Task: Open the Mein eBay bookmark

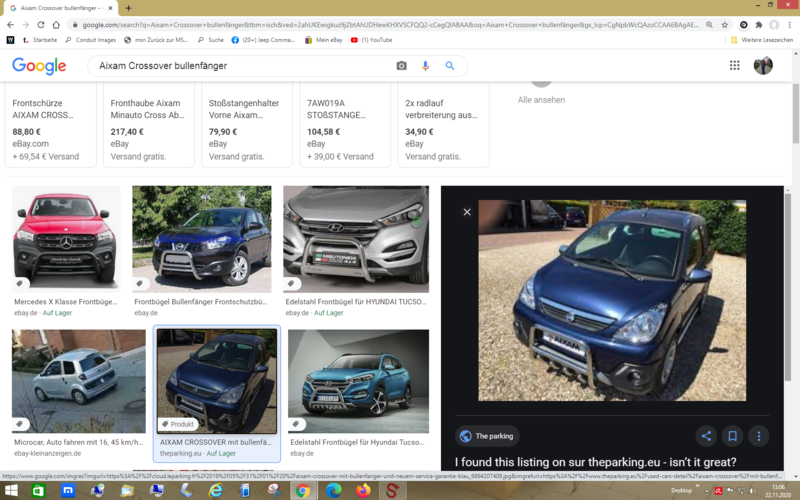Action: (323, 40)
